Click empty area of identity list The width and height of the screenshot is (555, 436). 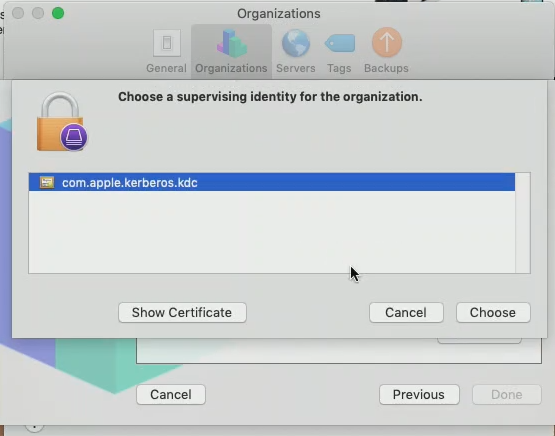pos(272,232)
